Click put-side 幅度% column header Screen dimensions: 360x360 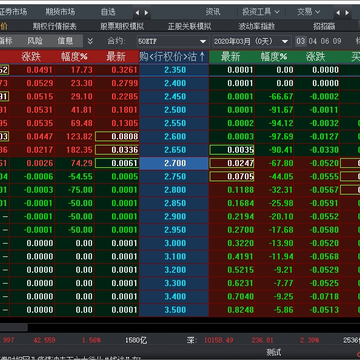(x=274, y=57)
